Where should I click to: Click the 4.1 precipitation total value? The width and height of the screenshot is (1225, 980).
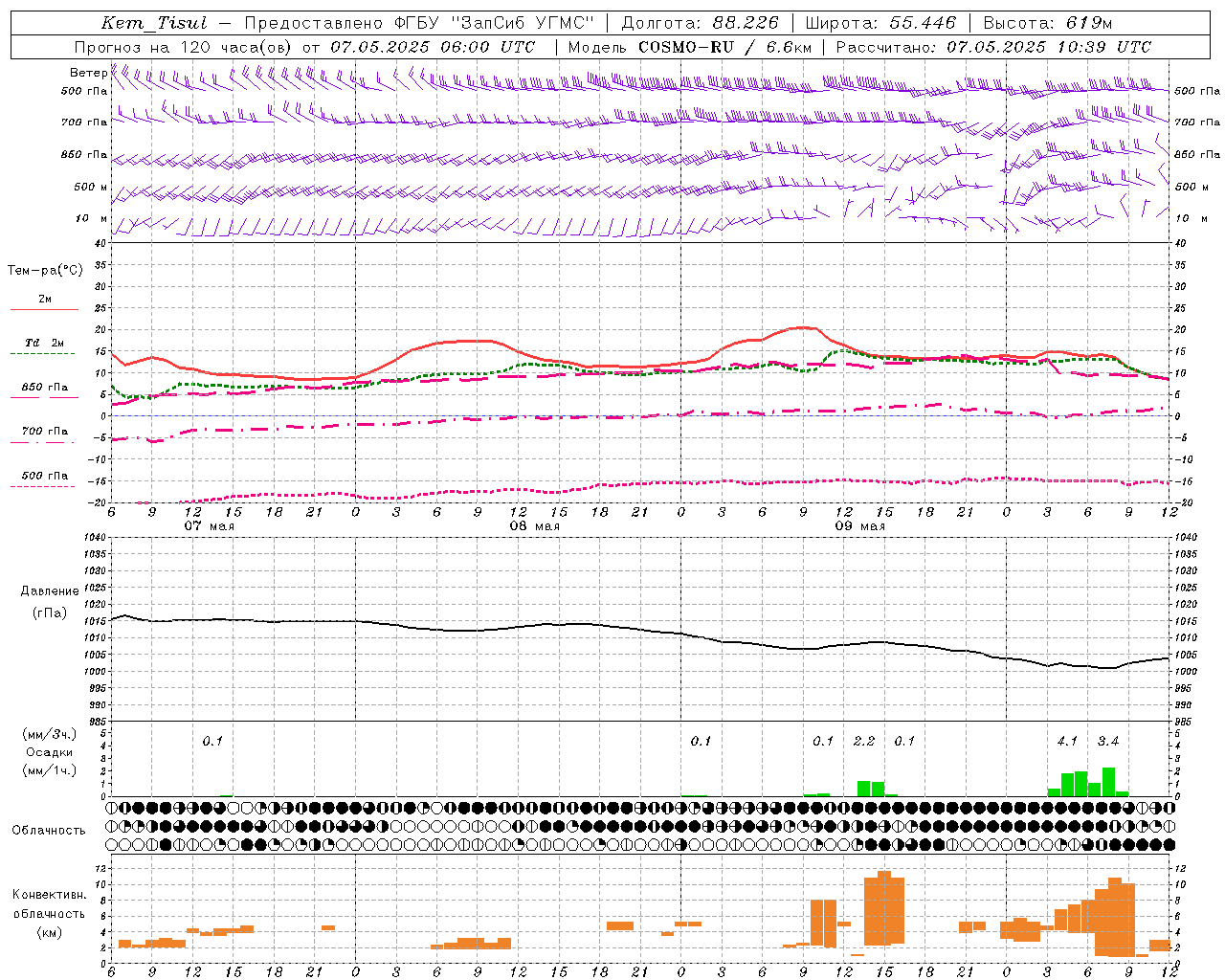pos(1067,741)
